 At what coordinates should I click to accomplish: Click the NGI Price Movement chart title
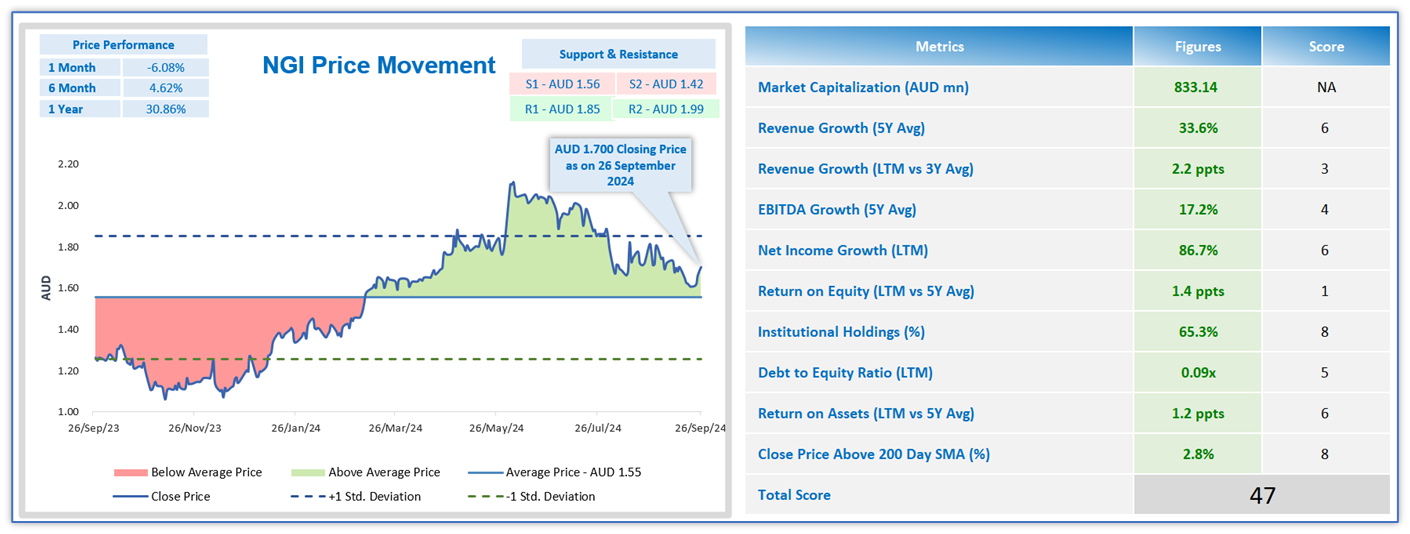click(x=378, y=66)
